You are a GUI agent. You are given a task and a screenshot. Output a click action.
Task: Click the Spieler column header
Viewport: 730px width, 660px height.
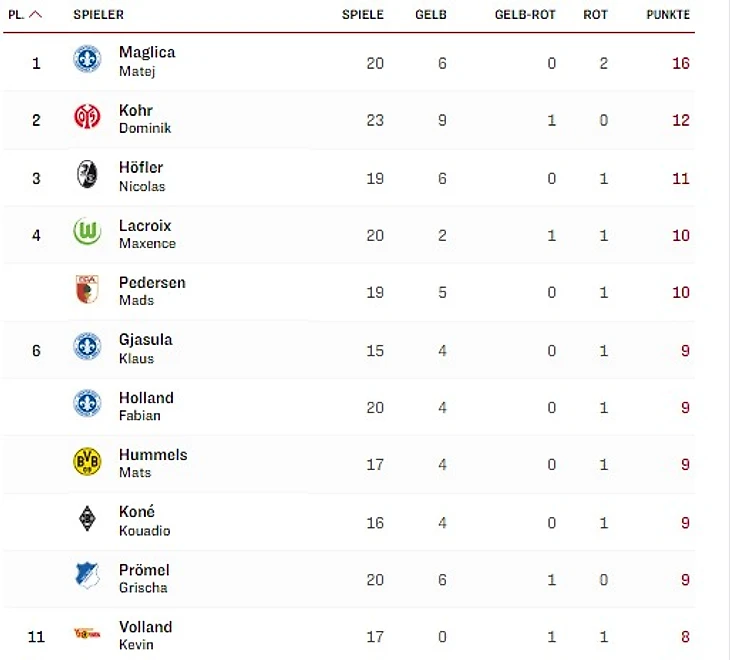click(99, 15)
